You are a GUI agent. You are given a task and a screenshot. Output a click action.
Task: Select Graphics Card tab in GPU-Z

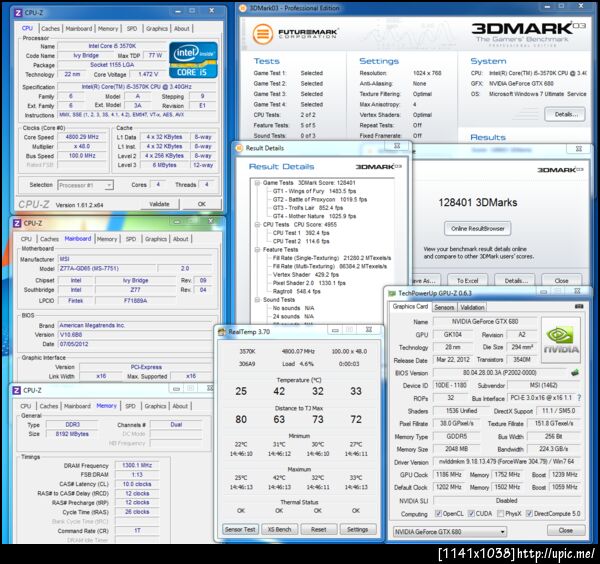click(x=410, y=306)
